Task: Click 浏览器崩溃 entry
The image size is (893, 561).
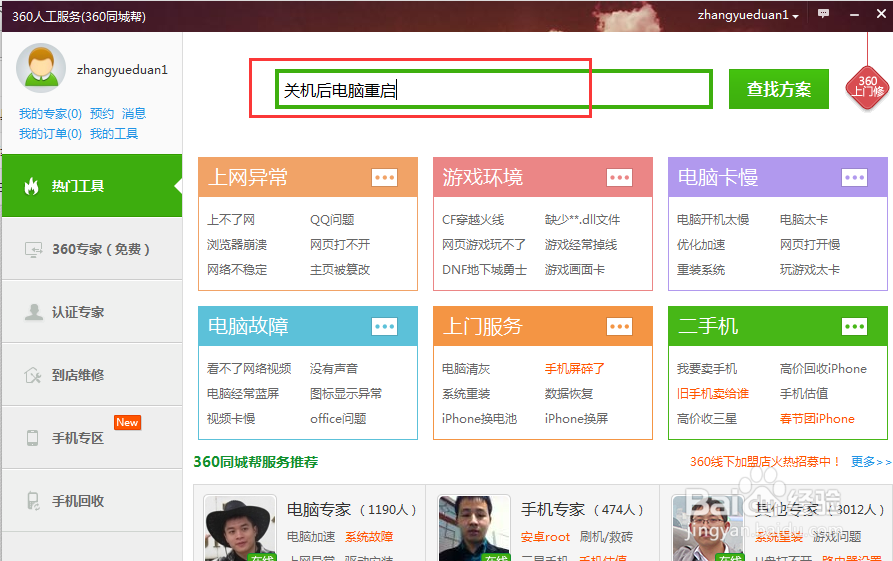Action: point(237,245)
